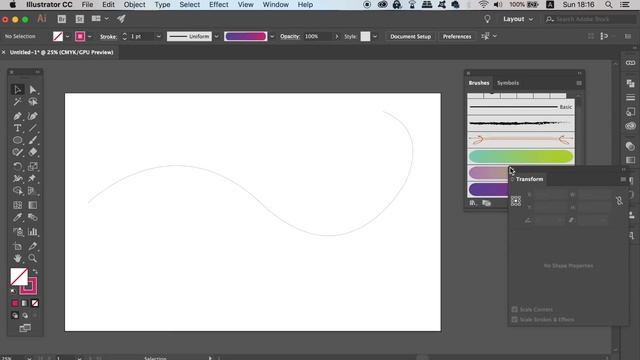Toggle Constrain Width and Height Proportions link
The image size is (640, 360).
tap(619, 200)
